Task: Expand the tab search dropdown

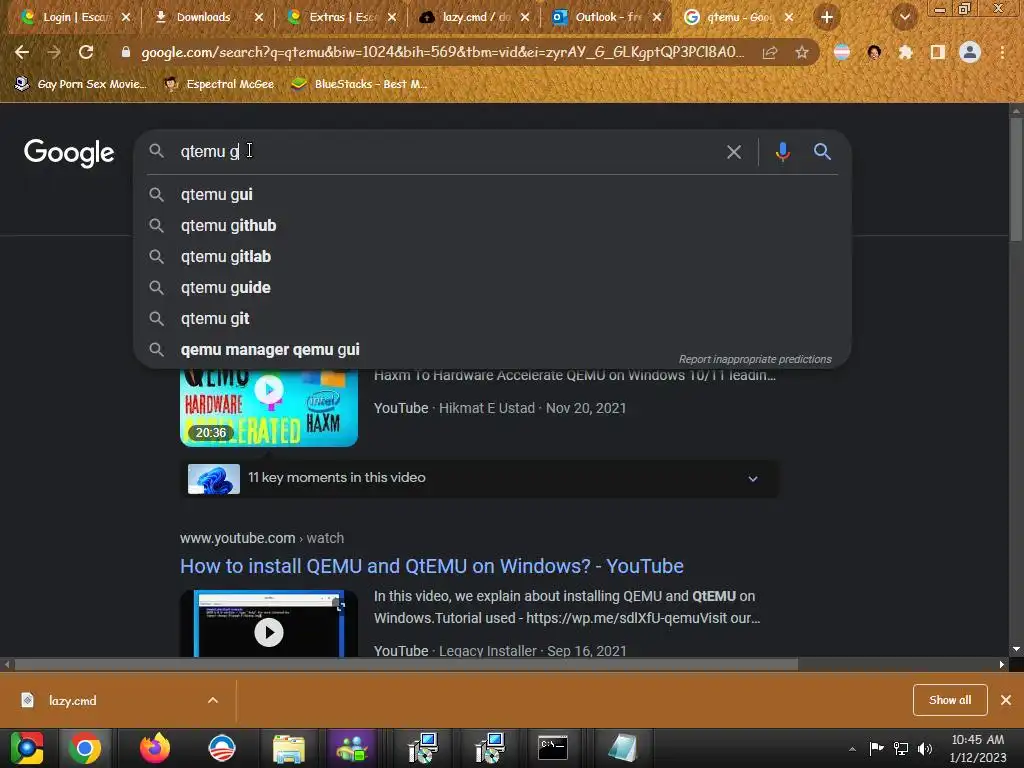Action: [x=905, y=18]
